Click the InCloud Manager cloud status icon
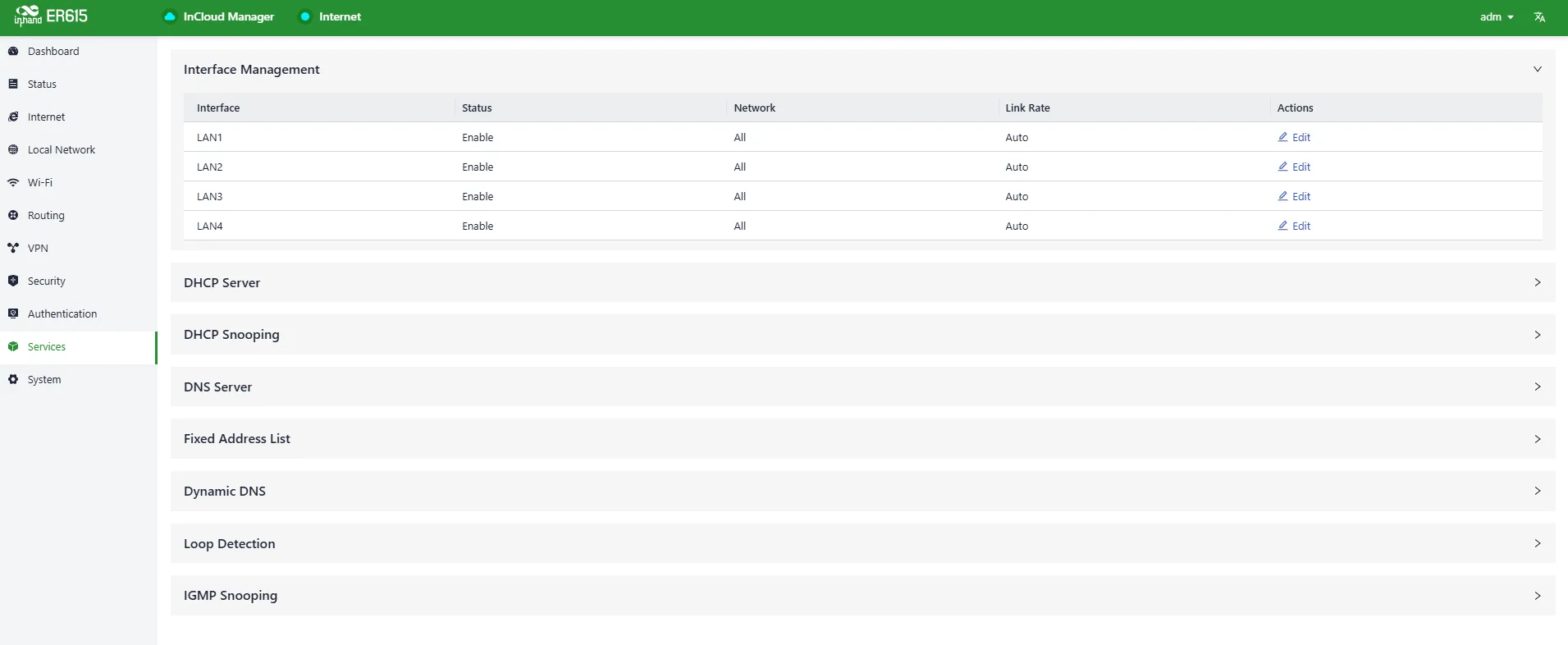The height and width of the screenshot is (645, 1568). (x=170, y=16)
